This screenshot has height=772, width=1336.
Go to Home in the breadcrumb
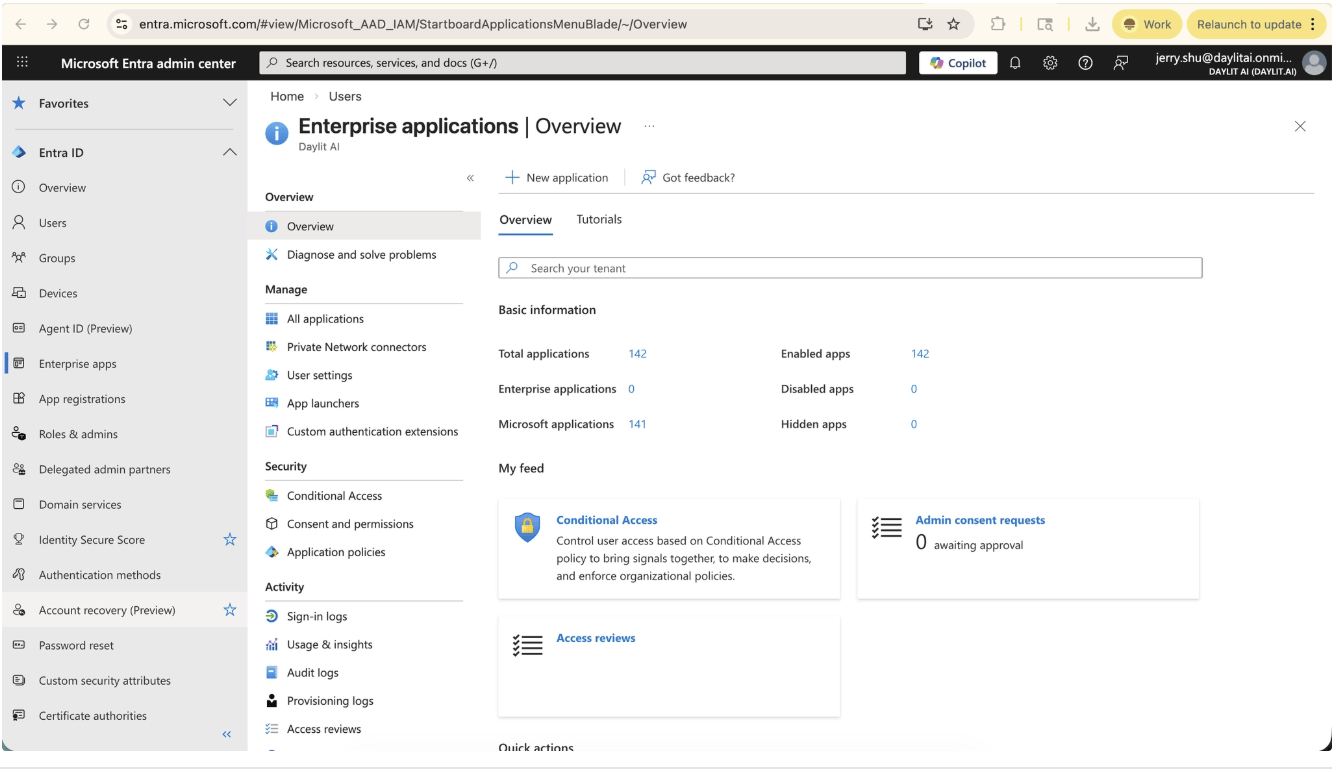tap(287, 97)
